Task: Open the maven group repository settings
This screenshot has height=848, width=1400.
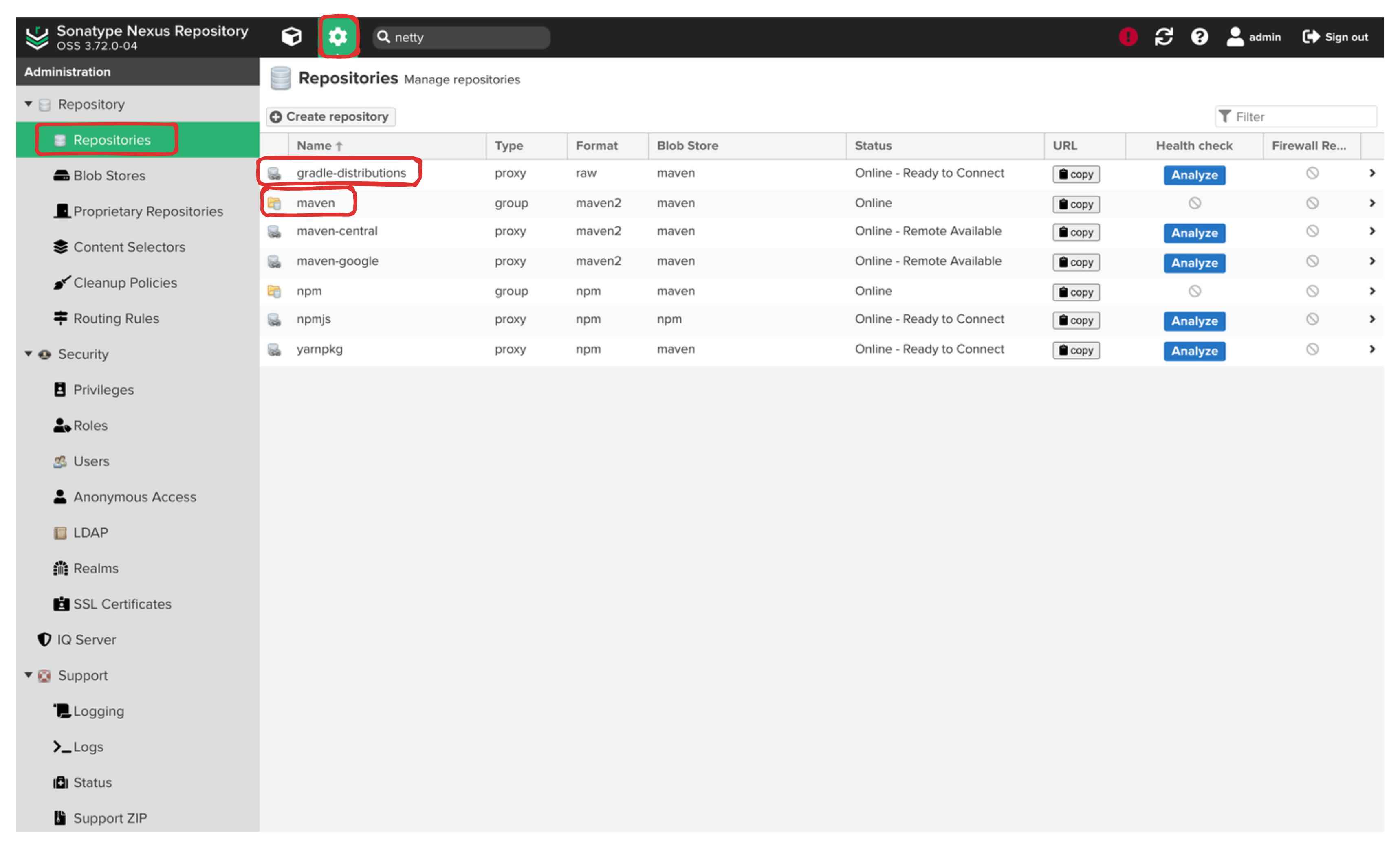Action: 316,202
